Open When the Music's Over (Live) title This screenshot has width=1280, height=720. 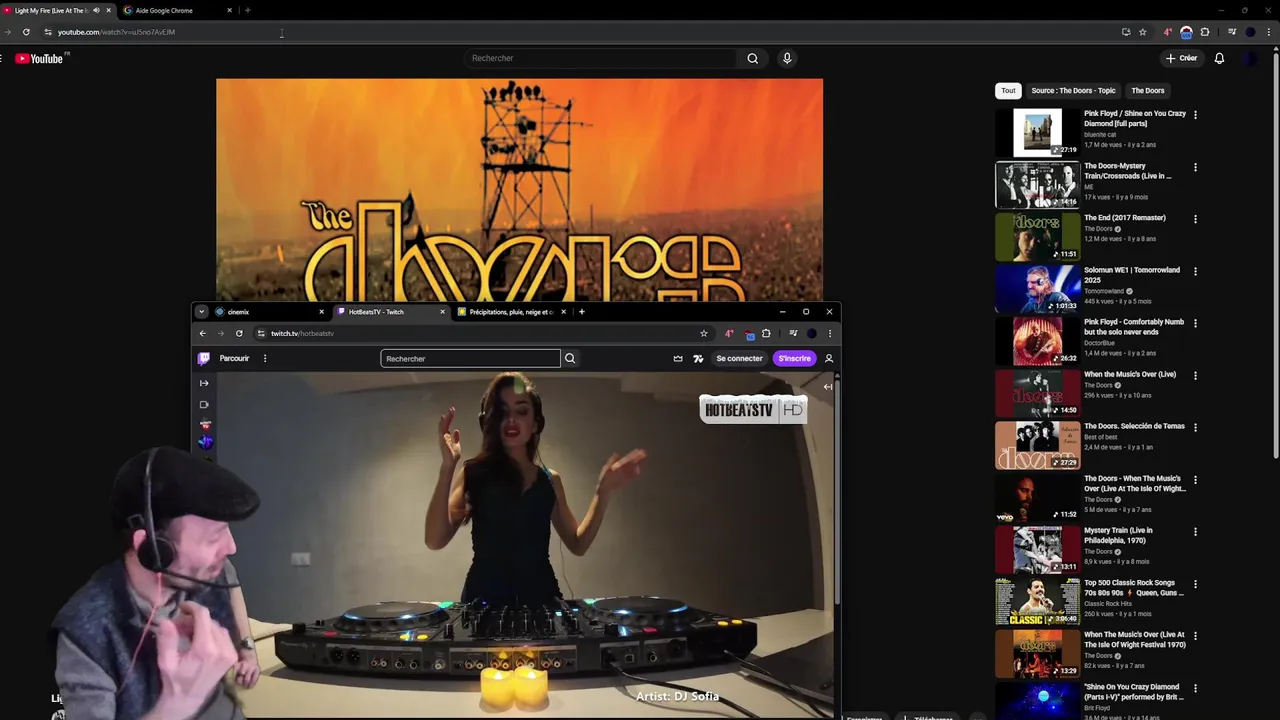pos(1130,374)
